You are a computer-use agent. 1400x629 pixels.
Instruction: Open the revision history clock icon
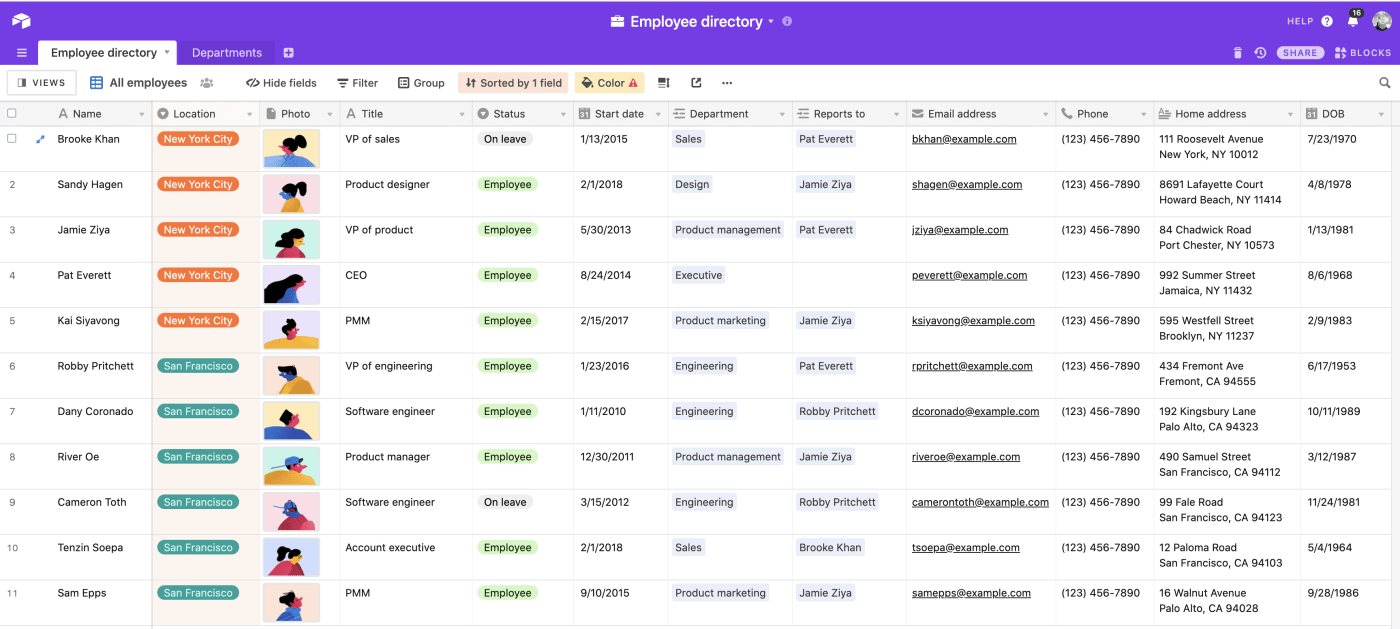[1260, 53]
